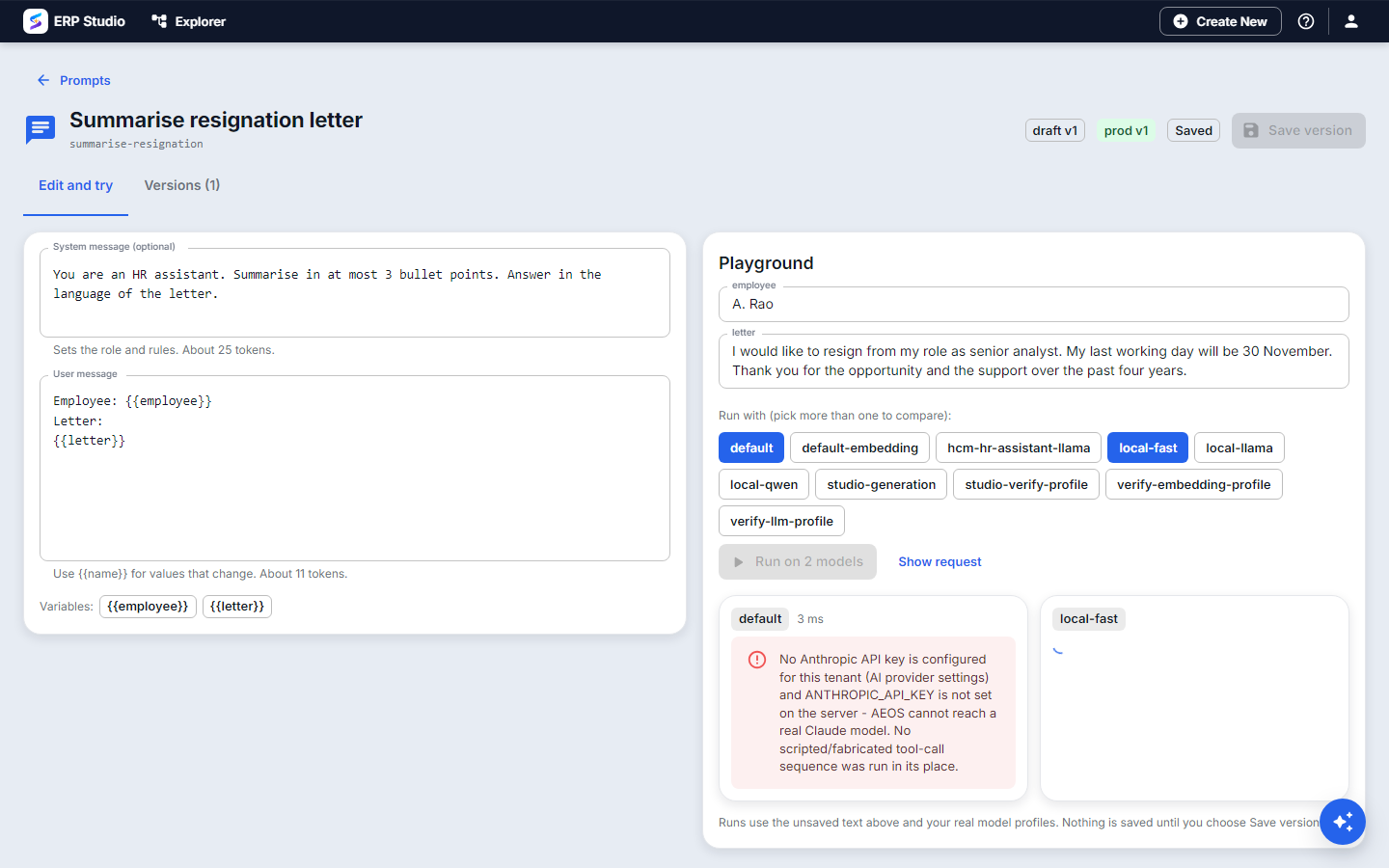
Task: Insert the {{employee}} variable chip
Action: [x=148, y=606]
